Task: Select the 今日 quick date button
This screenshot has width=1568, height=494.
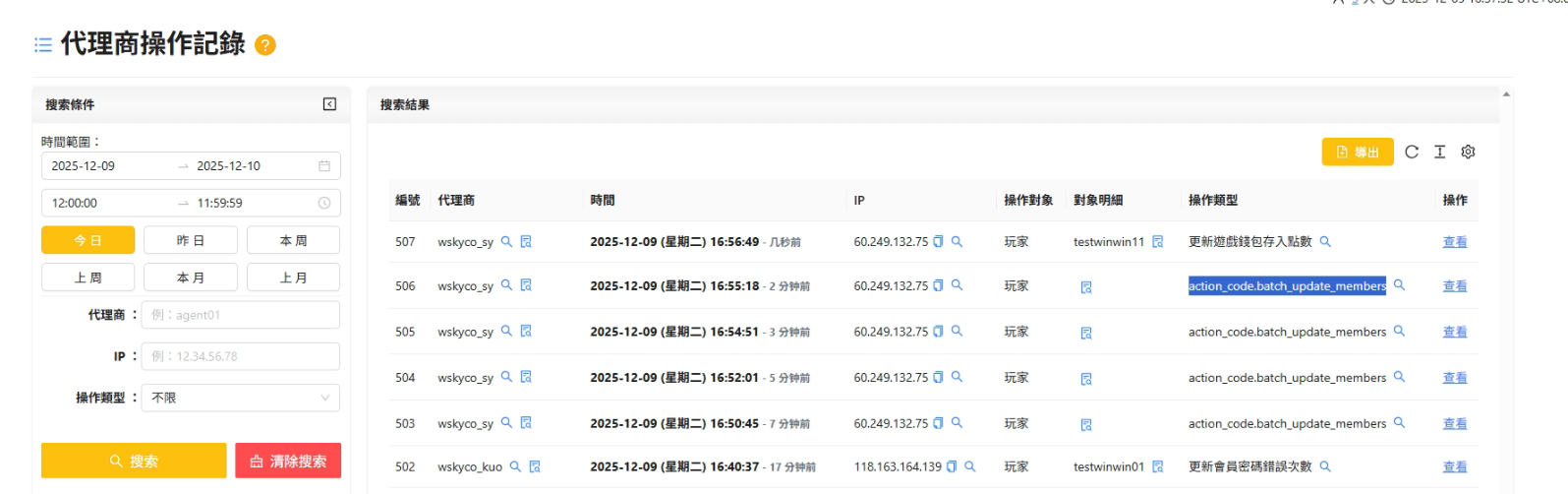Action: click(x=87, y=240)
